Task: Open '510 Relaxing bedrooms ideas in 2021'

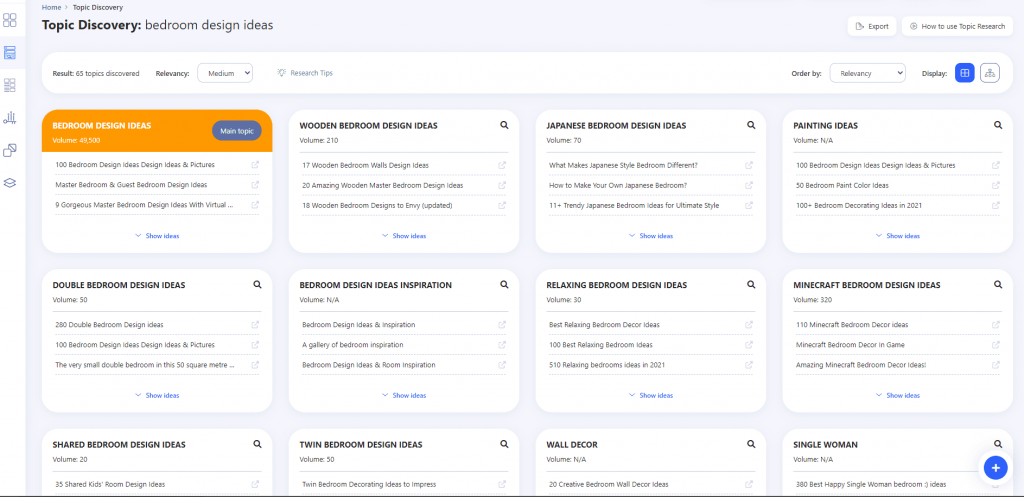Action: pos(607,364)
